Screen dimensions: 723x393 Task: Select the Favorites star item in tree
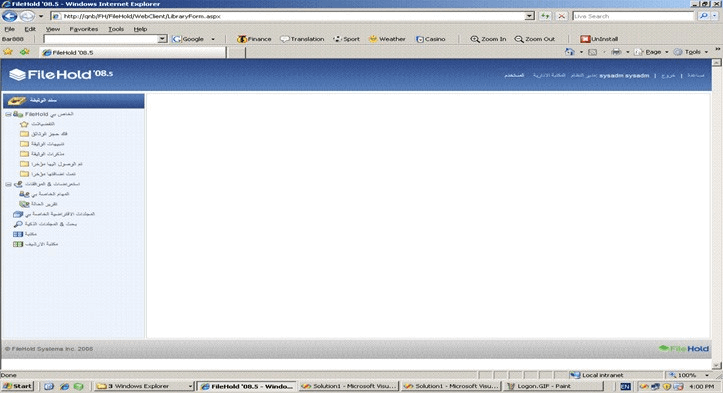pyautogui.click(x=37, y=124)
